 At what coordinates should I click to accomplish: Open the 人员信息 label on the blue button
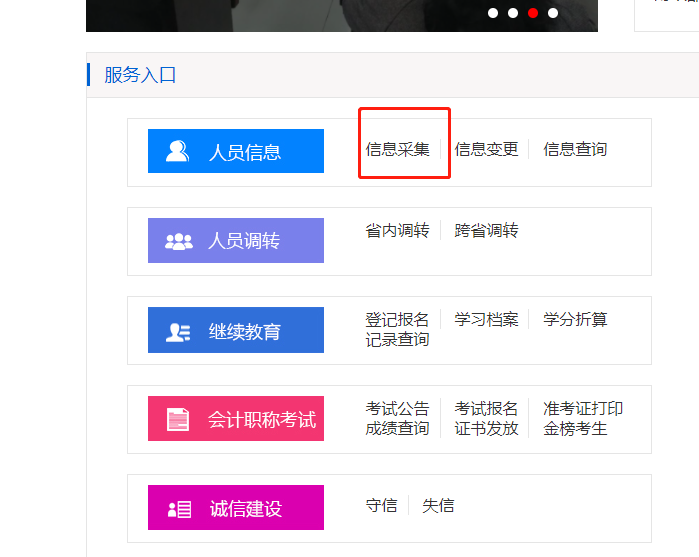coord(245,152)
